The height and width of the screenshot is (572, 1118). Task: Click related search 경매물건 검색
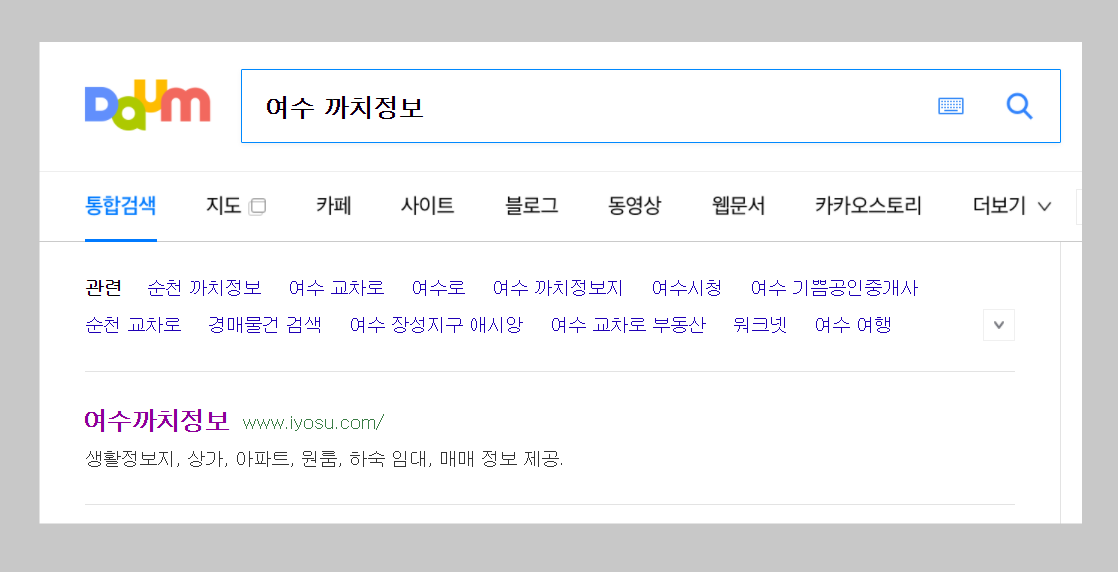pyautogui.click(x=265, y=325)
